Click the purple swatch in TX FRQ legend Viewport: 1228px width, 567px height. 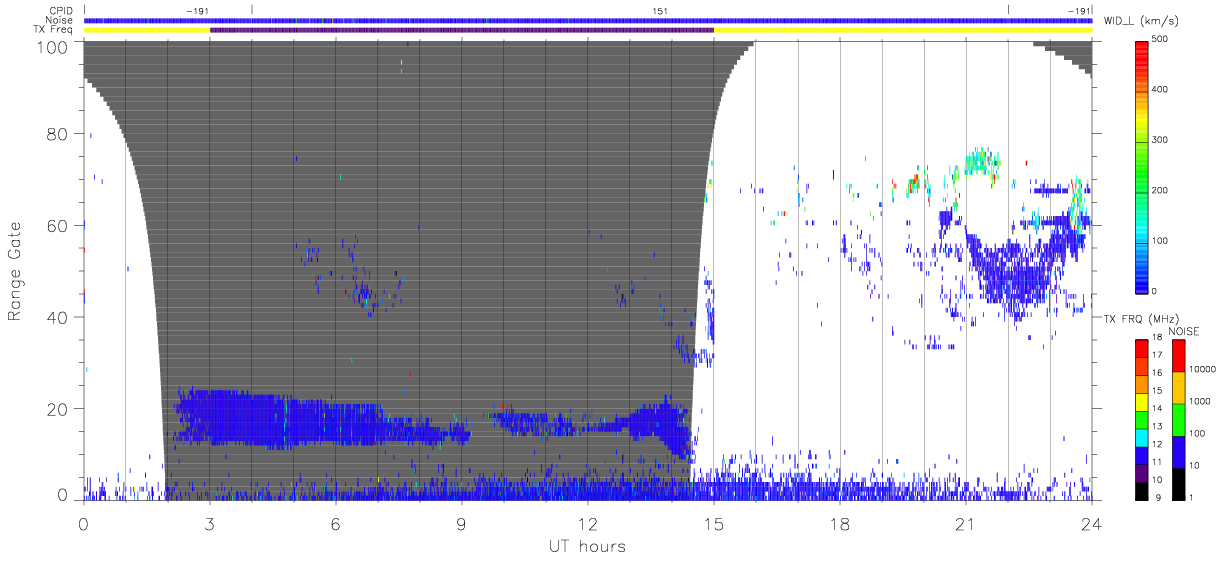[1142, 471]
